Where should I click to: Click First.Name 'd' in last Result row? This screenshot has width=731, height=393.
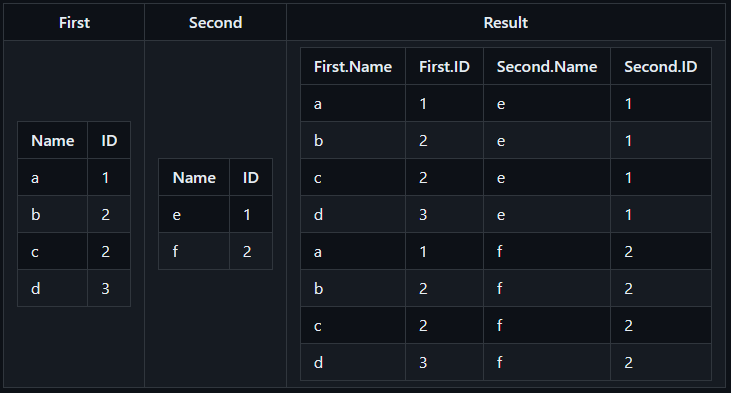click(x=353, y=362)
